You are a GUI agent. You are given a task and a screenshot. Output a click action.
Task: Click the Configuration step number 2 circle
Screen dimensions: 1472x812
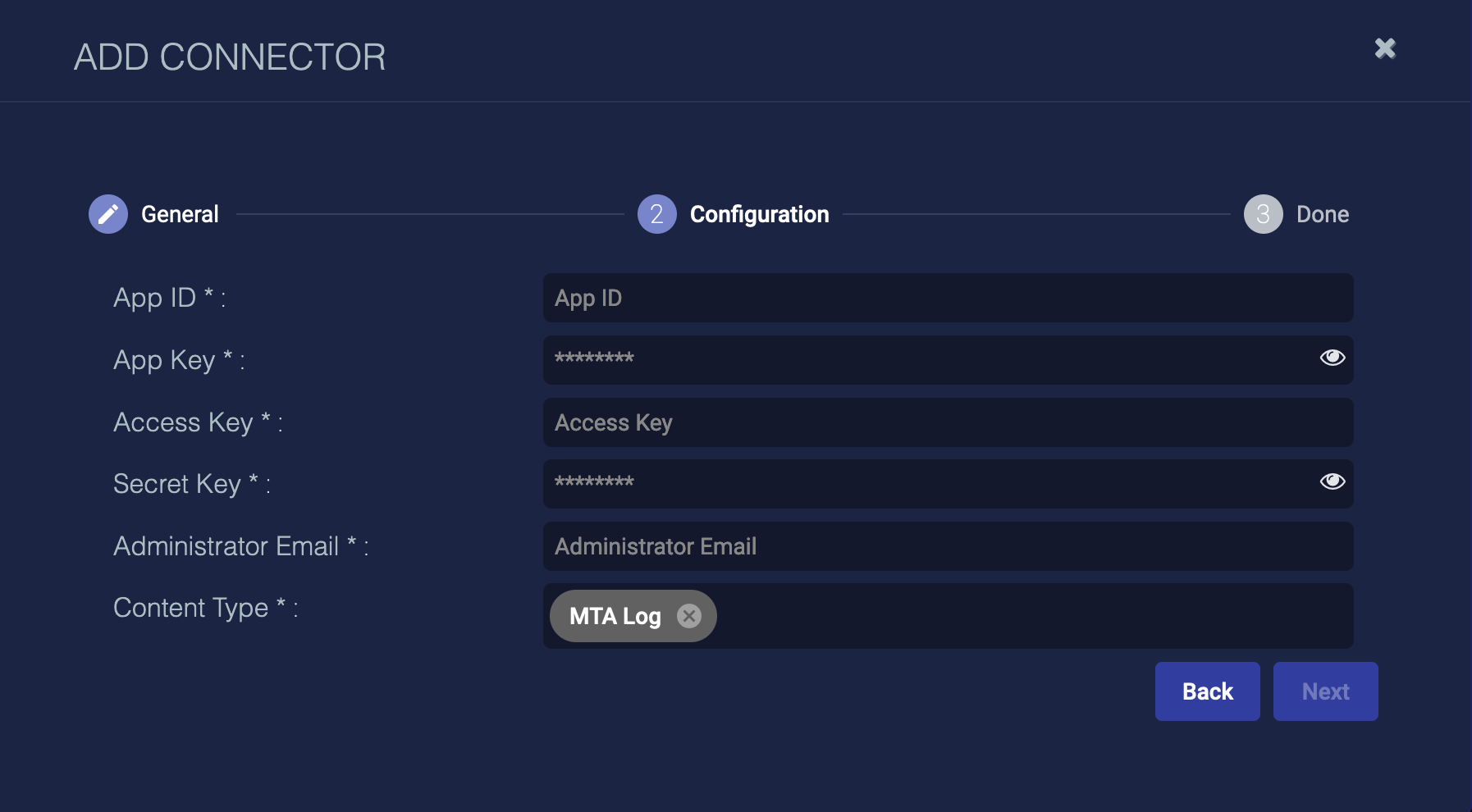pos(656,214)
